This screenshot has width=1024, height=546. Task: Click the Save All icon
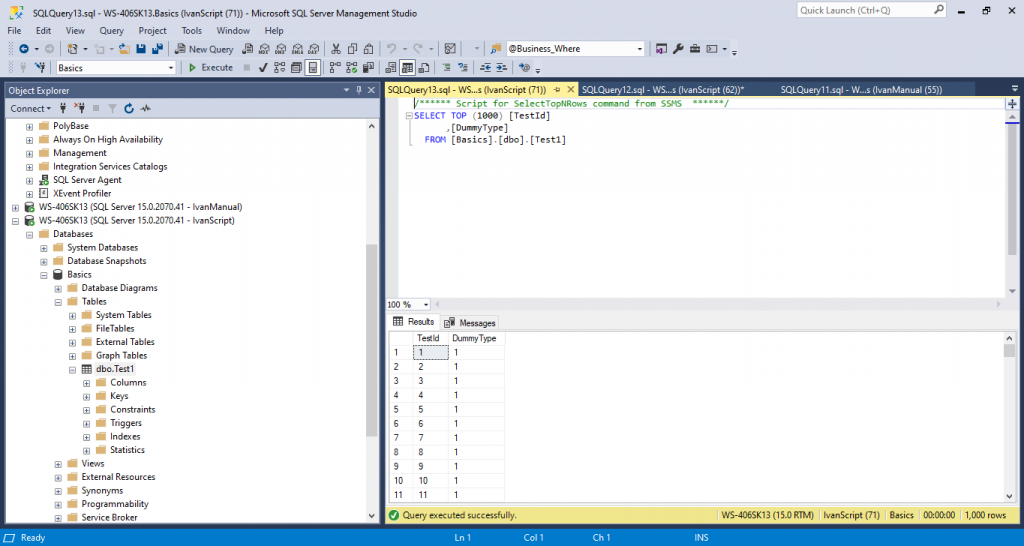point(157,49)
